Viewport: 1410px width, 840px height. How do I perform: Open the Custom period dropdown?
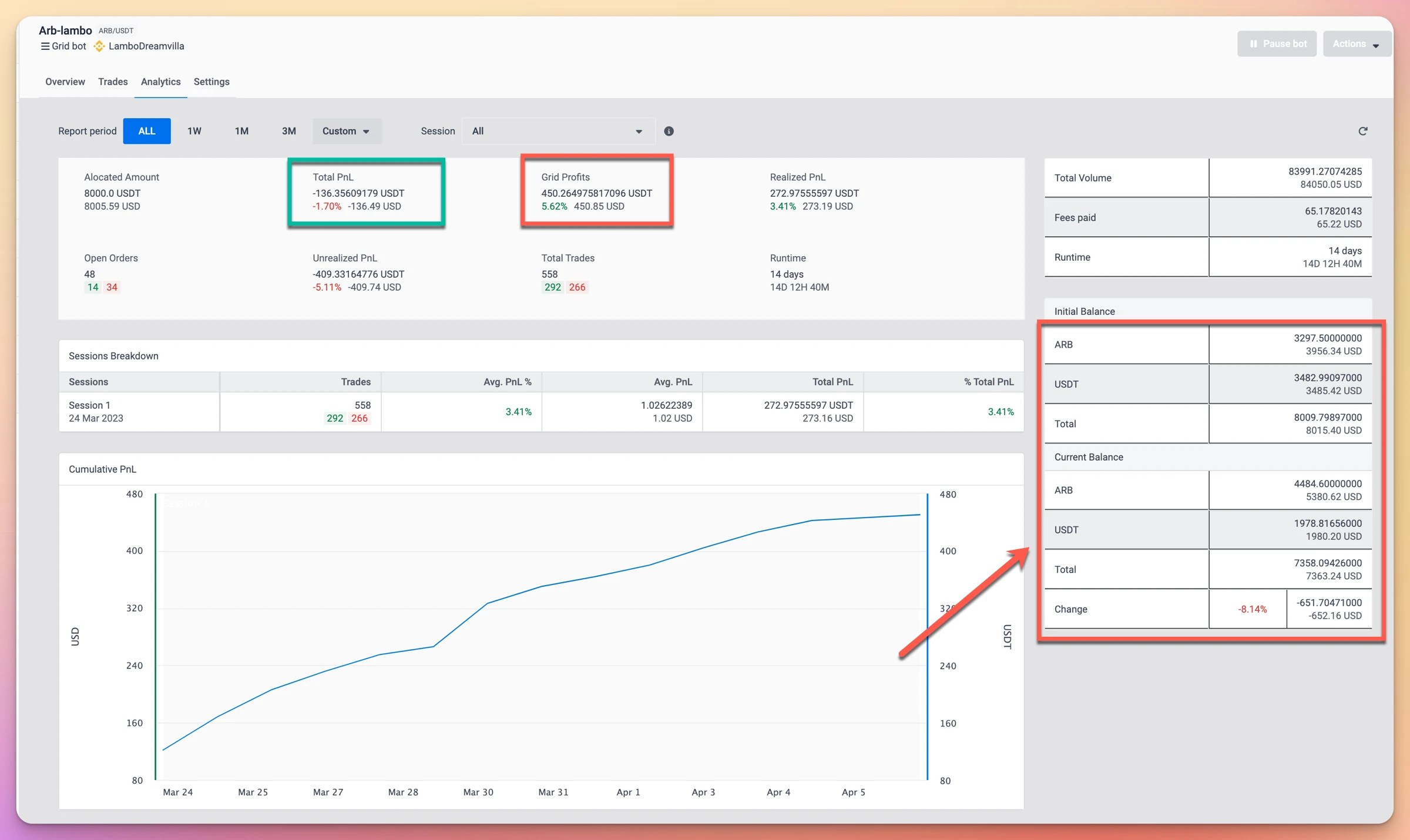coord(346,131)
